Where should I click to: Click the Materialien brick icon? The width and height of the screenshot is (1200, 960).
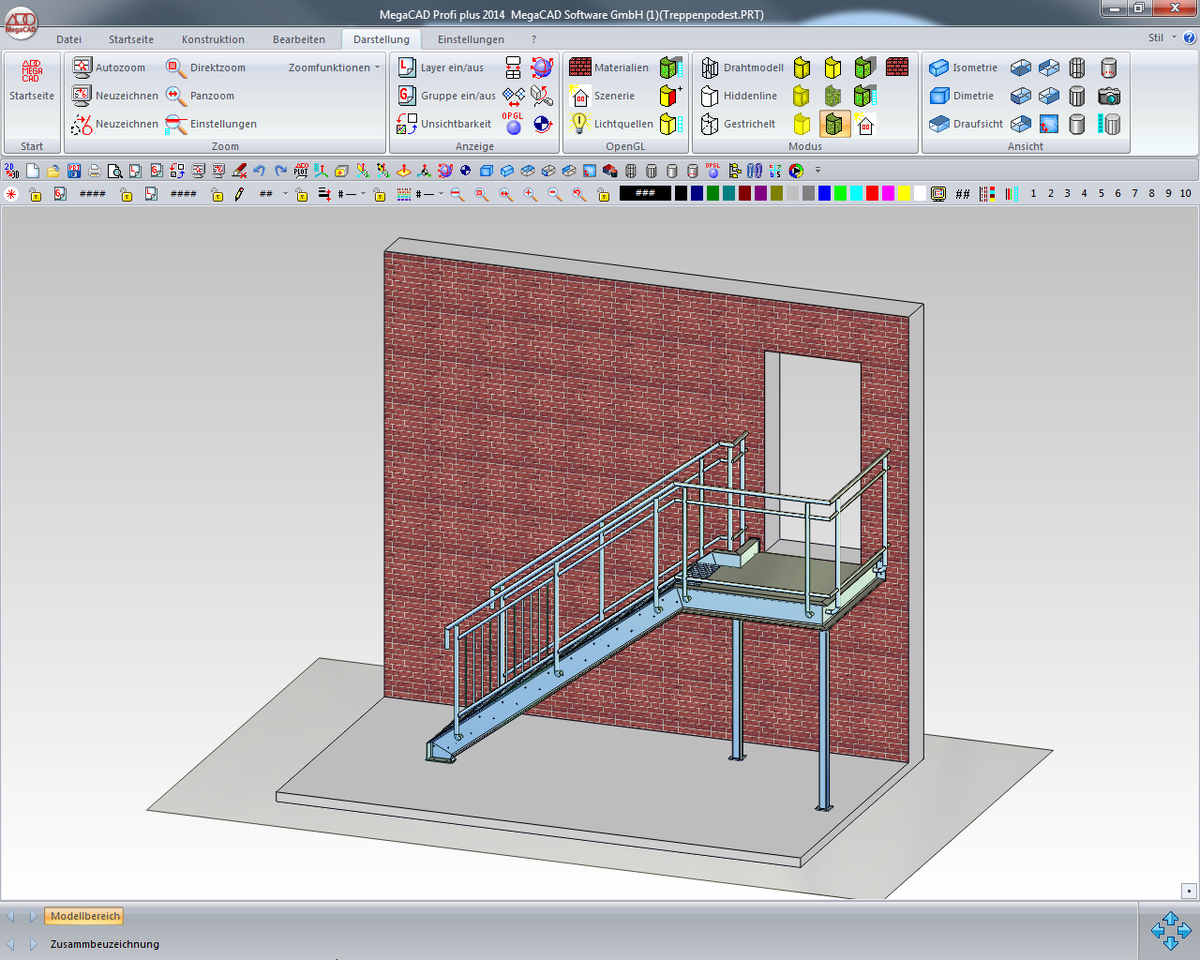coord(580,68)
